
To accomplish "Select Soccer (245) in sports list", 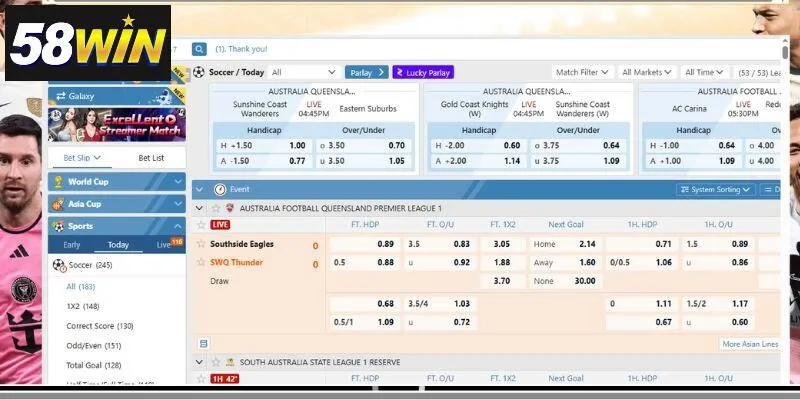I will (x=90, y=265).
